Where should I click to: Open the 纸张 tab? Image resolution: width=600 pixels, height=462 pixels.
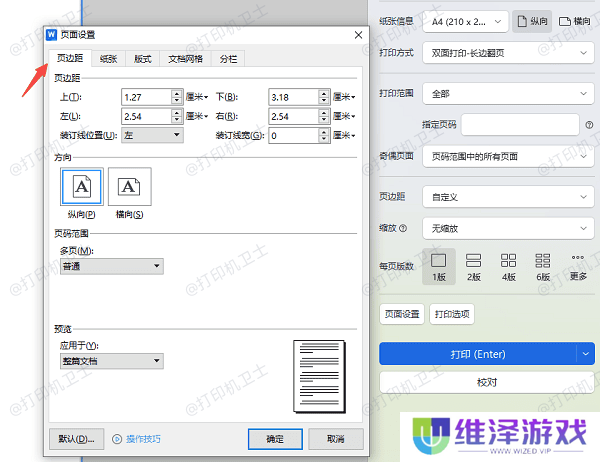click(108, 59)
